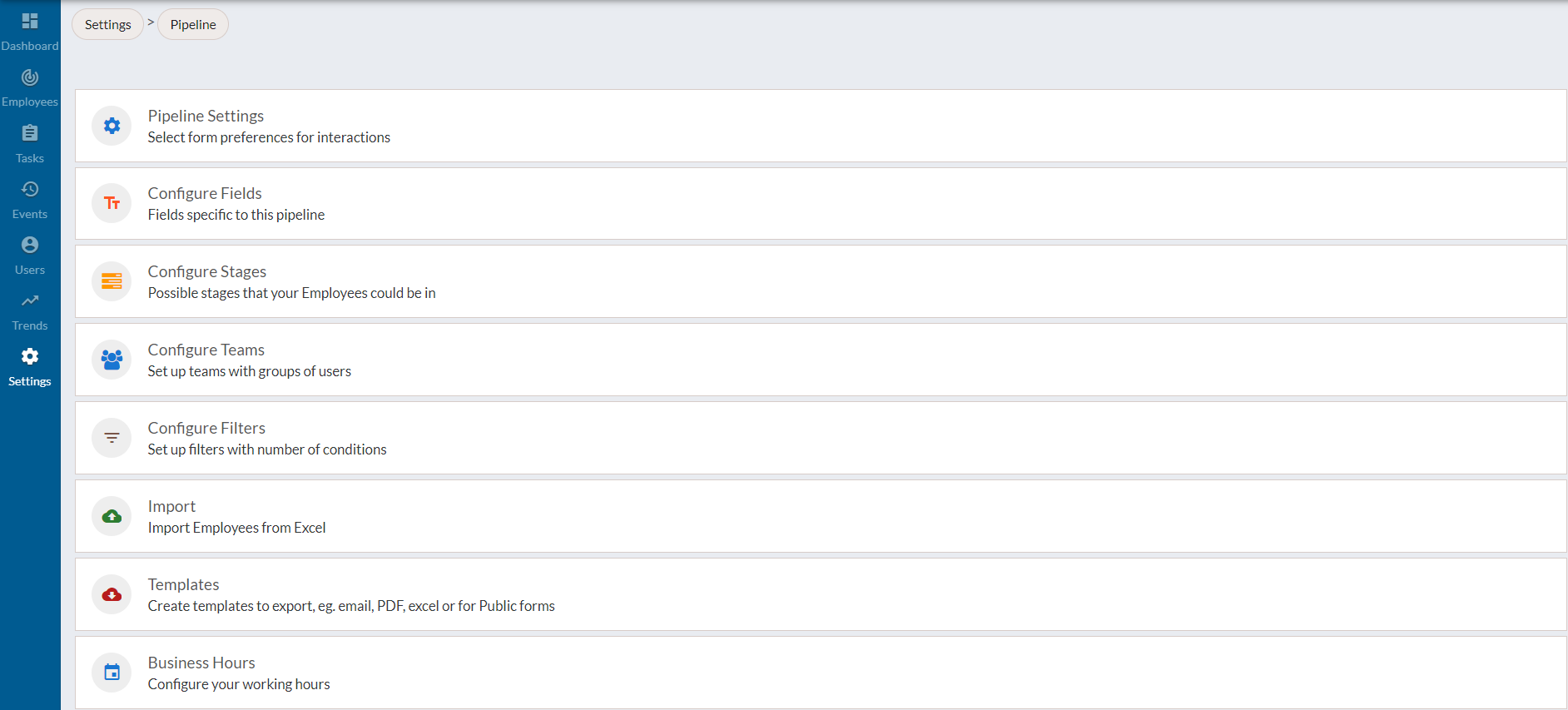Select the Pipeline breadcrumb button
Image resolution: width=1568 pixels, height=710 pixels.
click(x=193, y=24)
